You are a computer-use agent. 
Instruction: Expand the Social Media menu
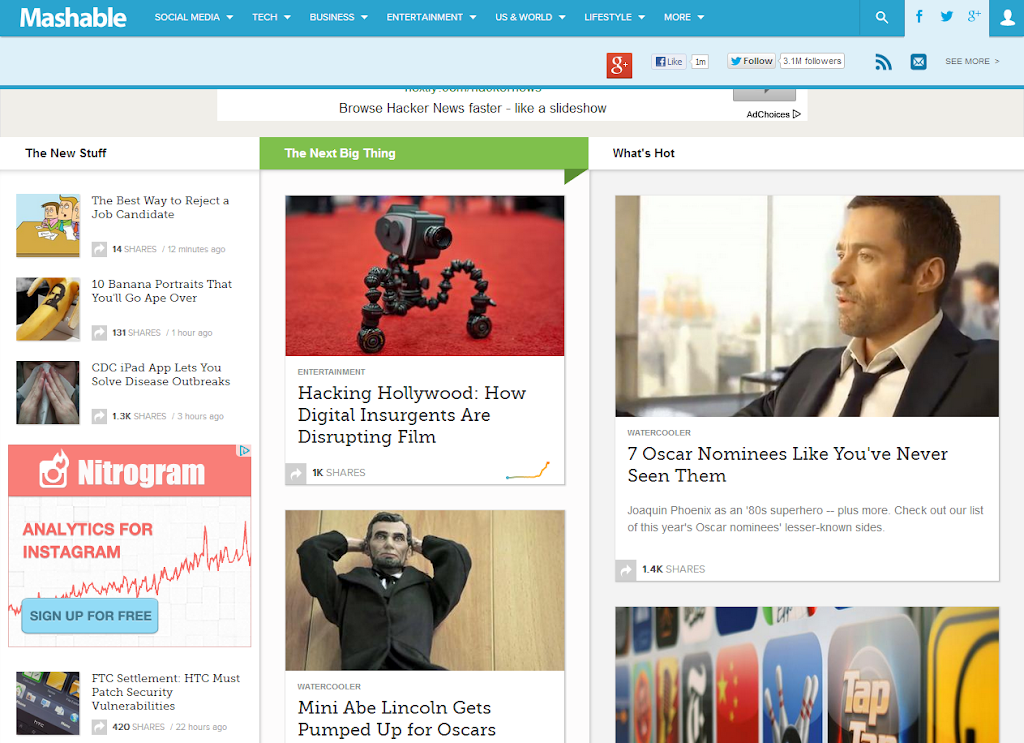point(193,17)
